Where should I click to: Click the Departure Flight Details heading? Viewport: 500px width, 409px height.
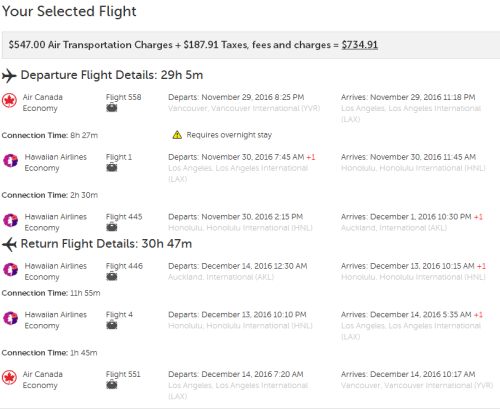coord(112,75)
